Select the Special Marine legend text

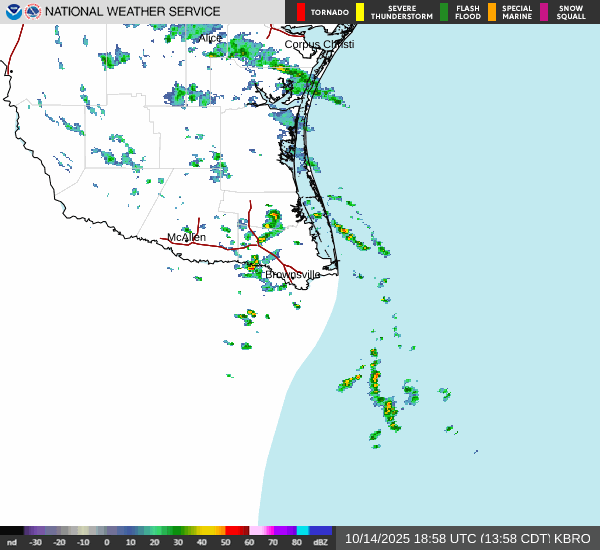coord(517,12)
